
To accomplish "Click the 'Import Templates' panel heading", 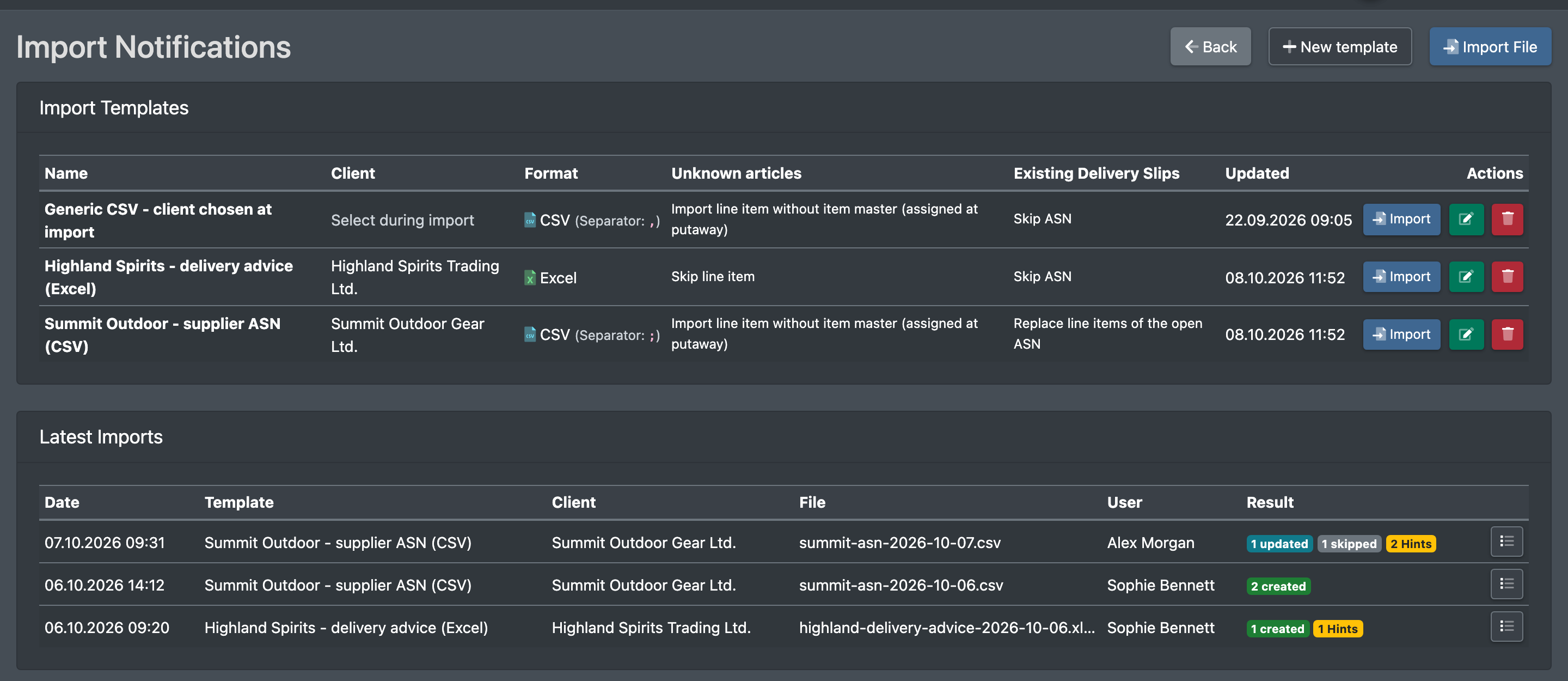I will tap(114, 108).
